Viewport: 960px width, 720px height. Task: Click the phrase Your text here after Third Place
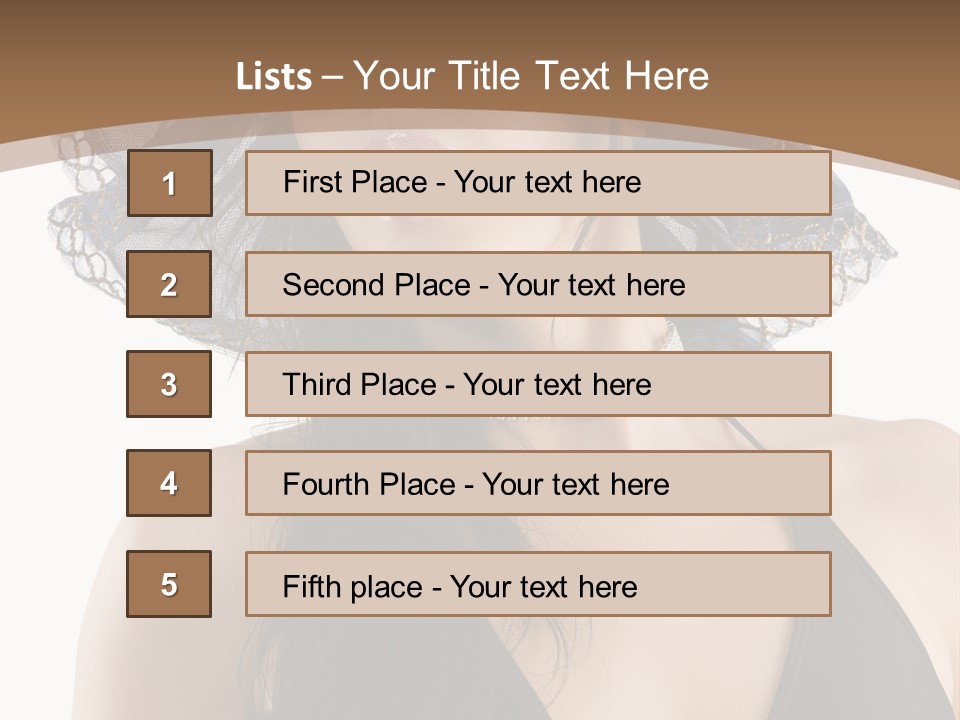[x=557, y=385]
